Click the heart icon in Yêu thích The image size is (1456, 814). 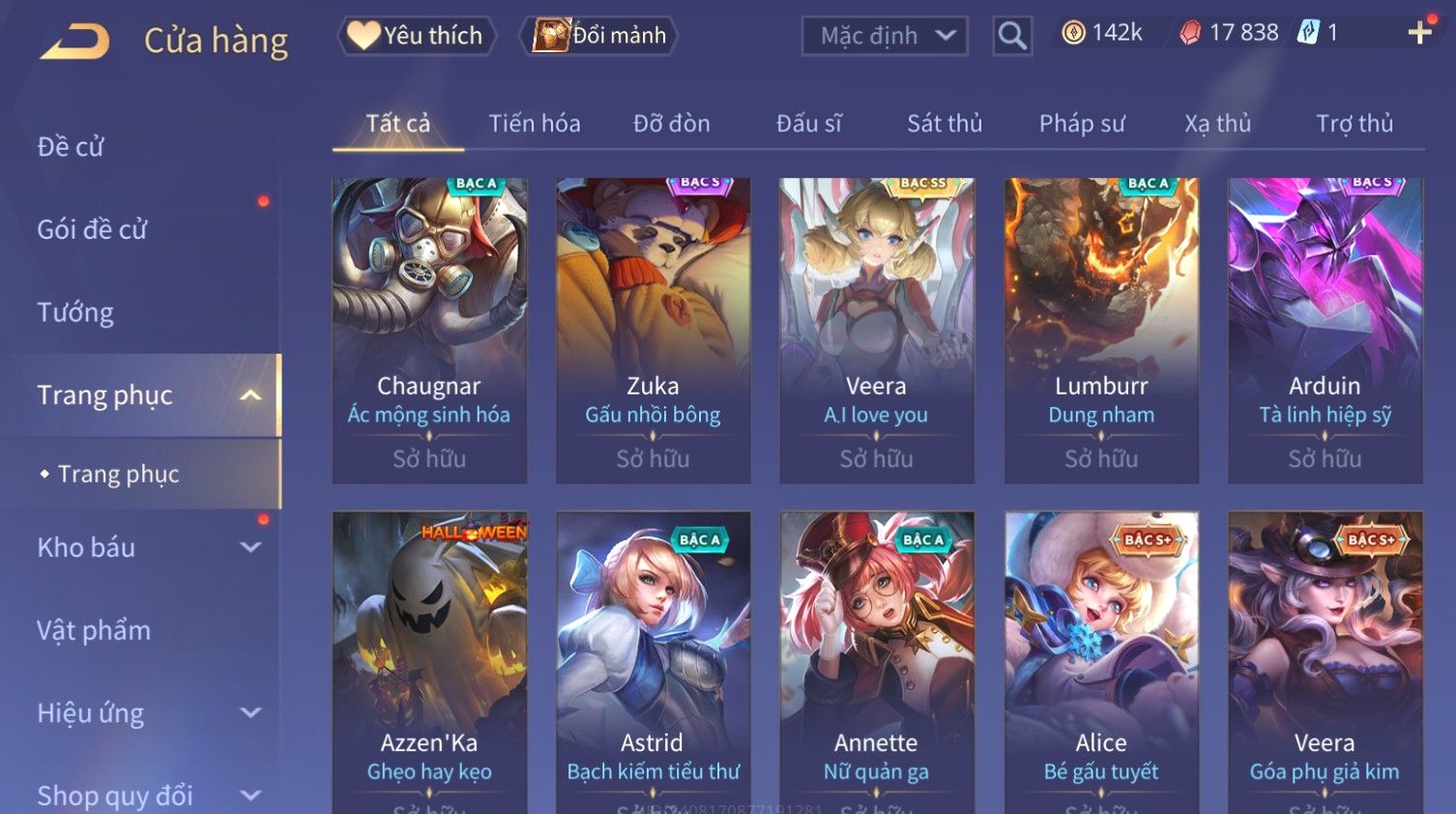click(x=364, y=36)
